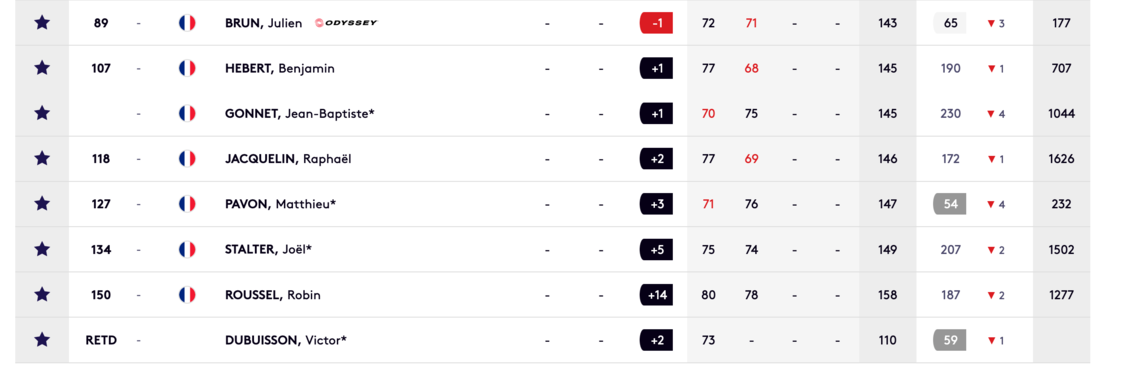Click ranking badge 59 for Dubuisson

(950, 340)
